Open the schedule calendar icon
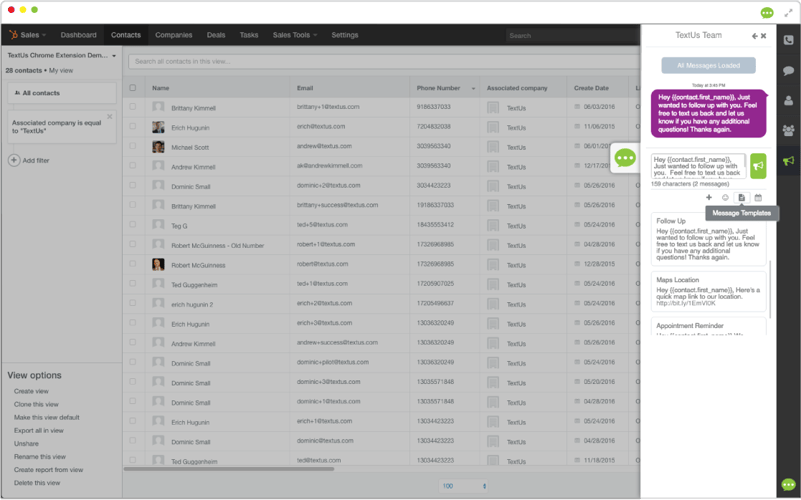801x500 pixels. [x=758, y=198]
